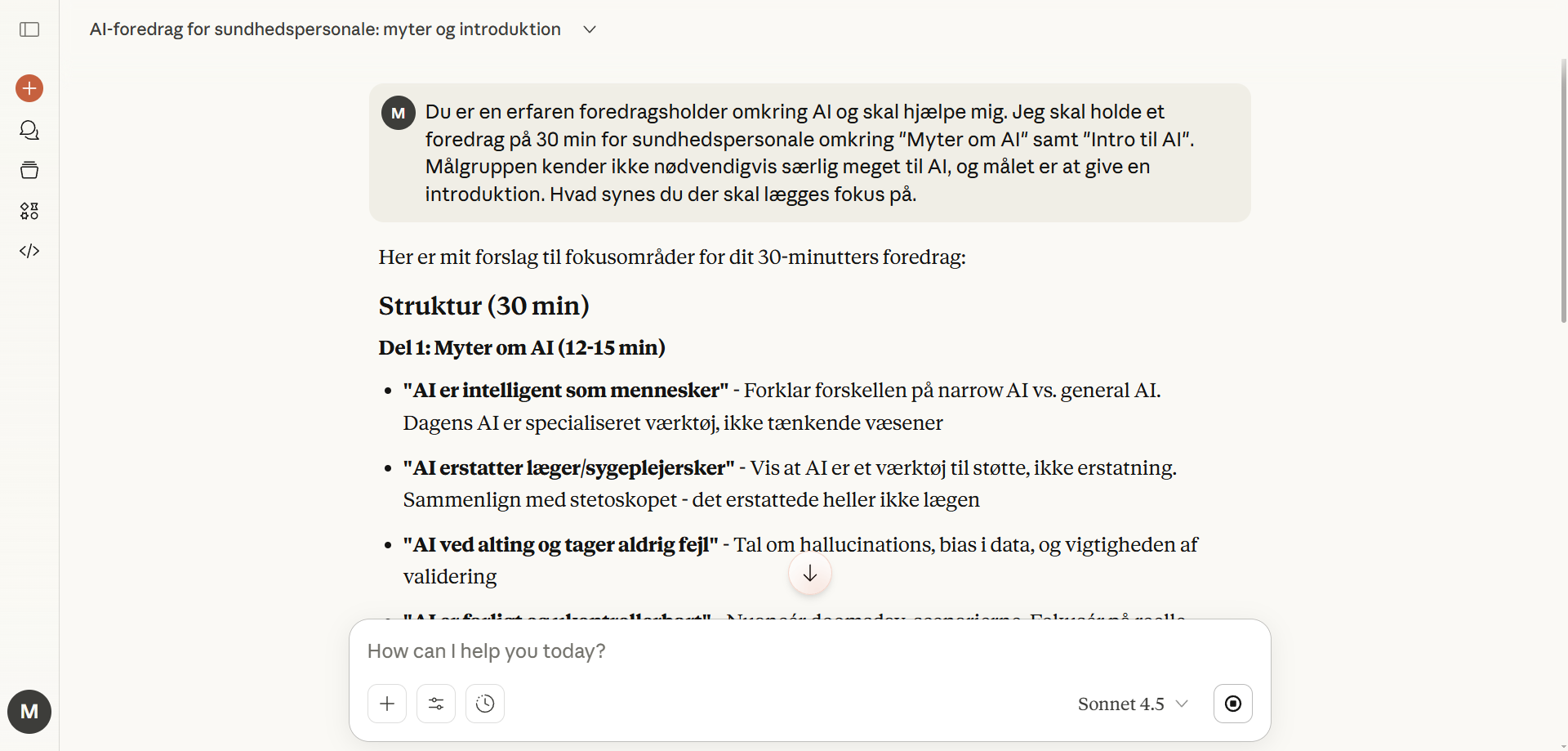This screenshot has height=751, width=1568.
Task: Click the 'Struktur (30 min)' heading
Action: [483, 306]
